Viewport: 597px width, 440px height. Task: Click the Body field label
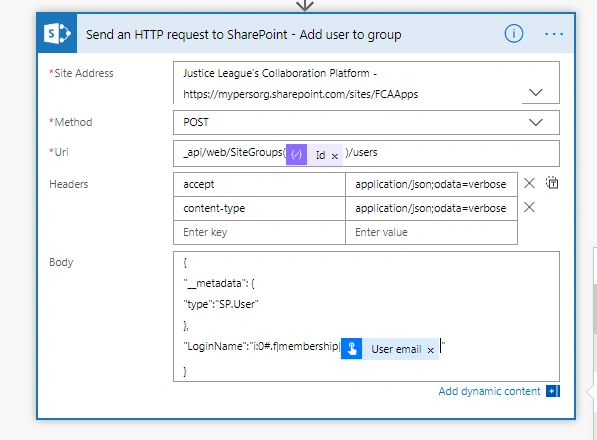pos(61,262)
